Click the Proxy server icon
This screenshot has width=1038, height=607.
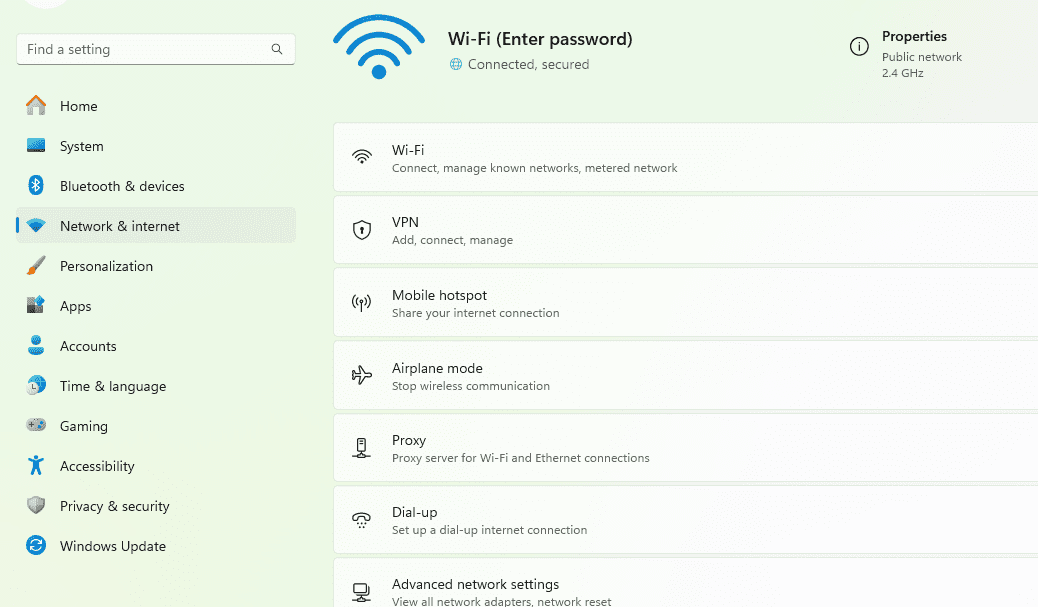(362, 447)
